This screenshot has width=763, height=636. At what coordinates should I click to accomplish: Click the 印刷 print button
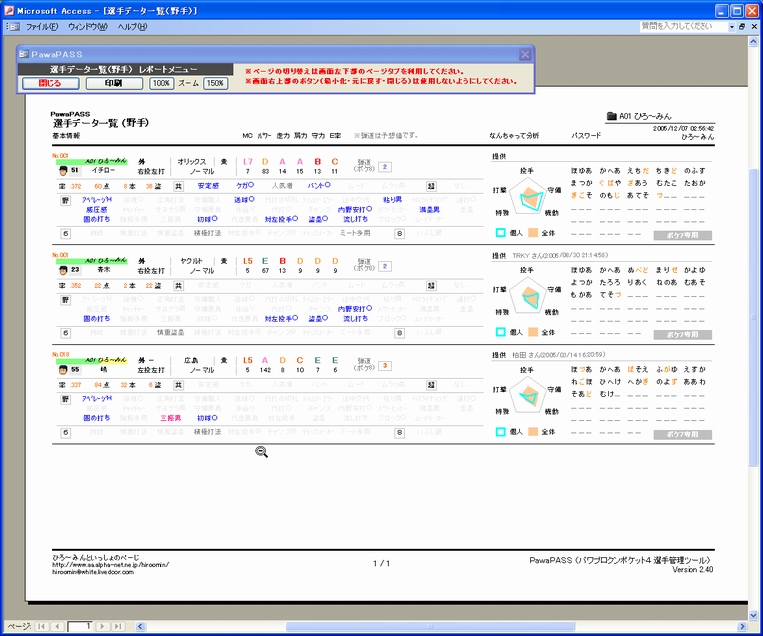tap(114, 83)
